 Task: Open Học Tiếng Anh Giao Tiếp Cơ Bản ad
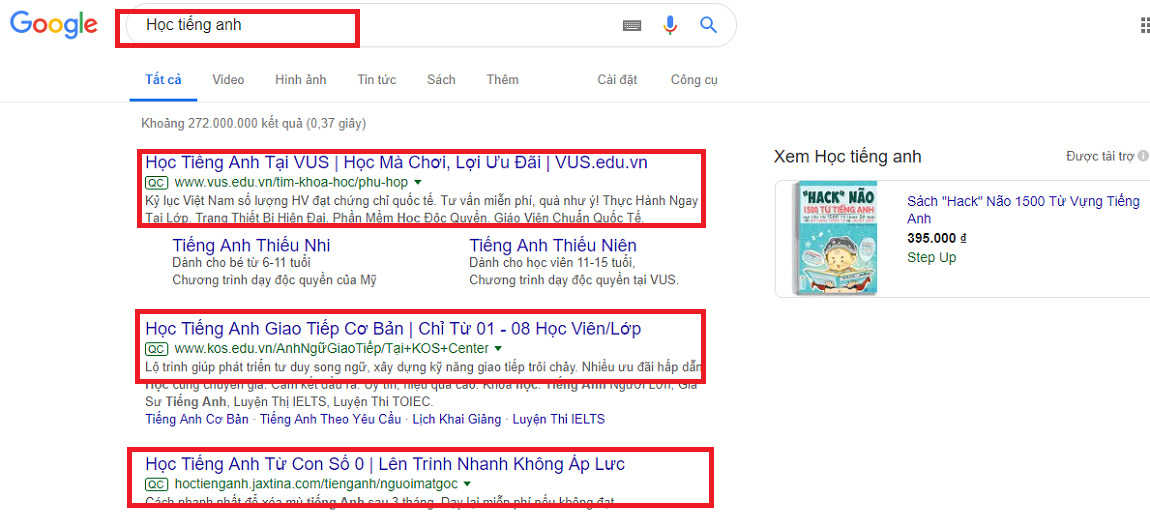(393, 328)
